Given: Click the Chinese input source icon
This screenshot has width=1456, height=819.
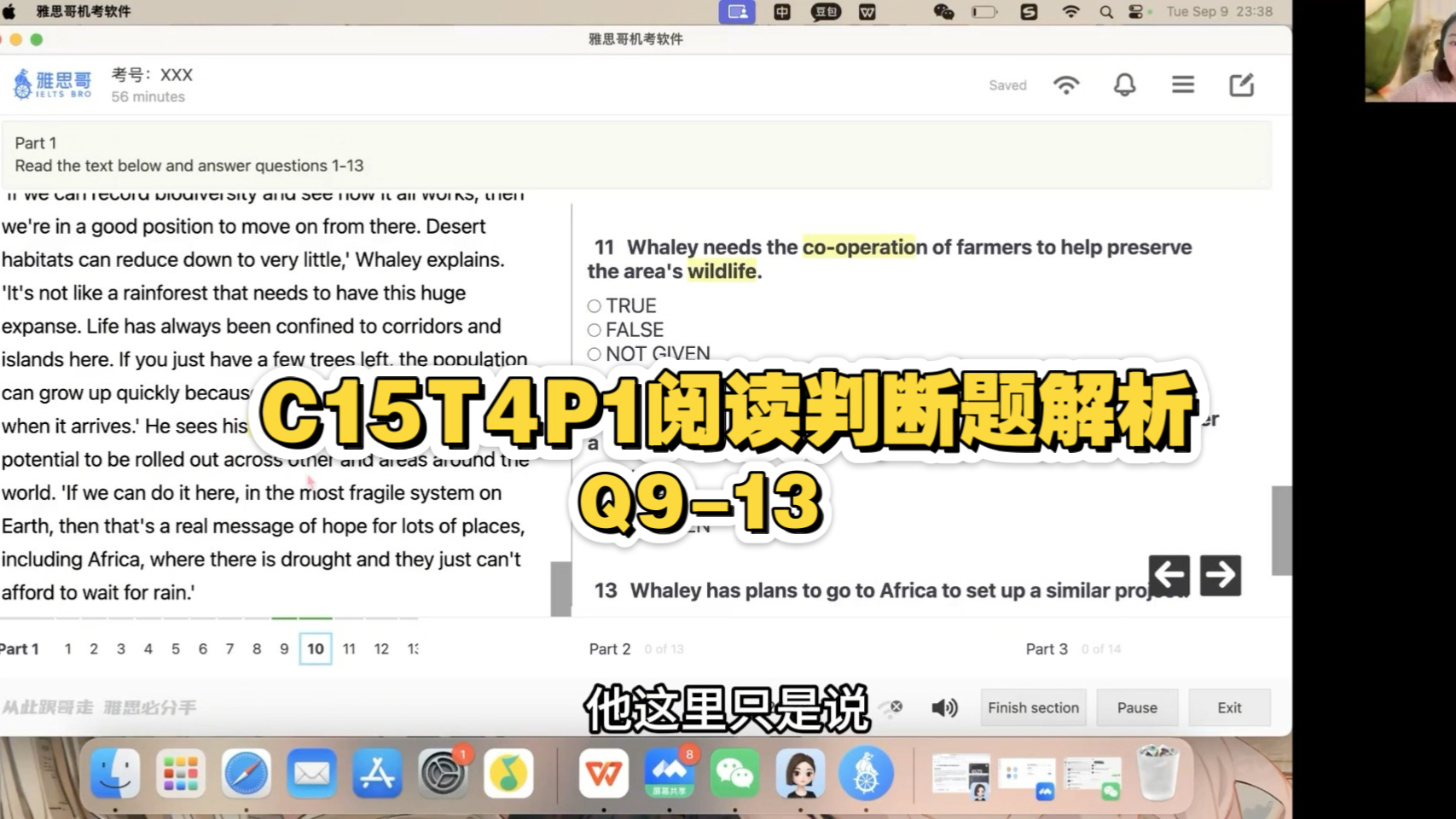Looking at the screenshot, I should [x=781, y=11].
